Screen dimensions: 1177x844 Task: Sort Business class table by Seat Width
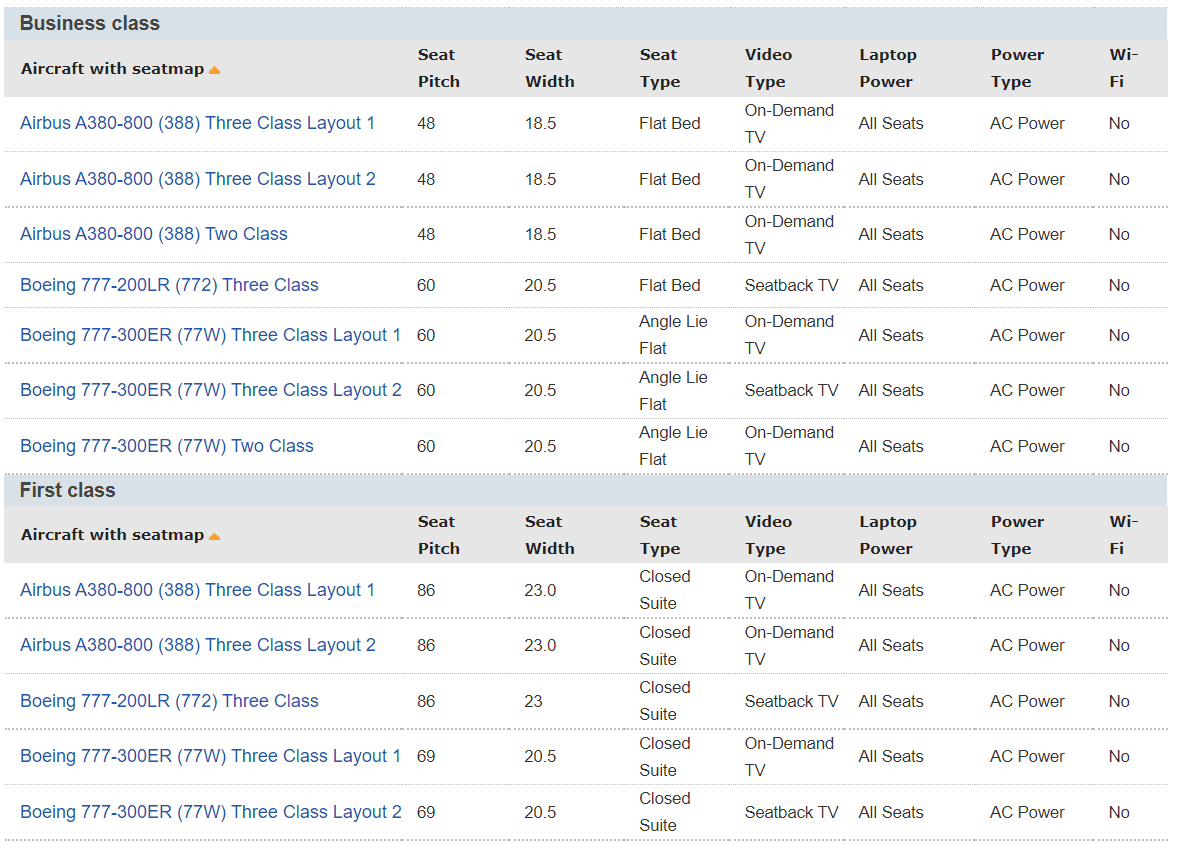tap(549, 68)
